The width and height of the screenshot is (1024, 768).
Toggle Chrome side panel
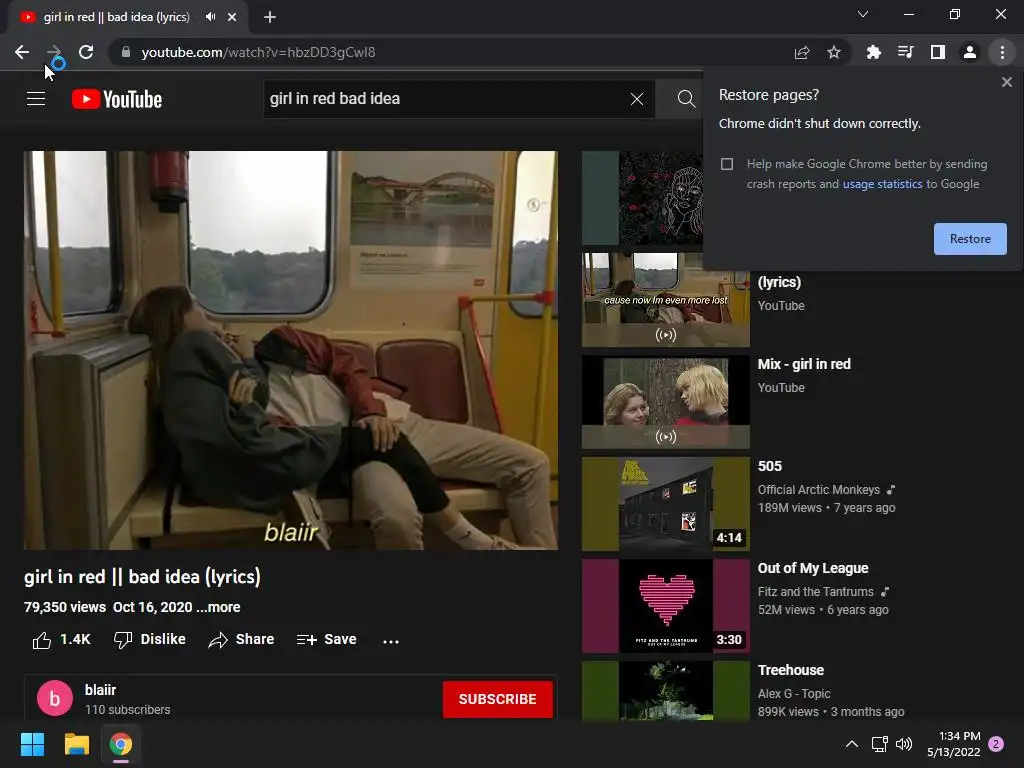click(x=938, y=52)
